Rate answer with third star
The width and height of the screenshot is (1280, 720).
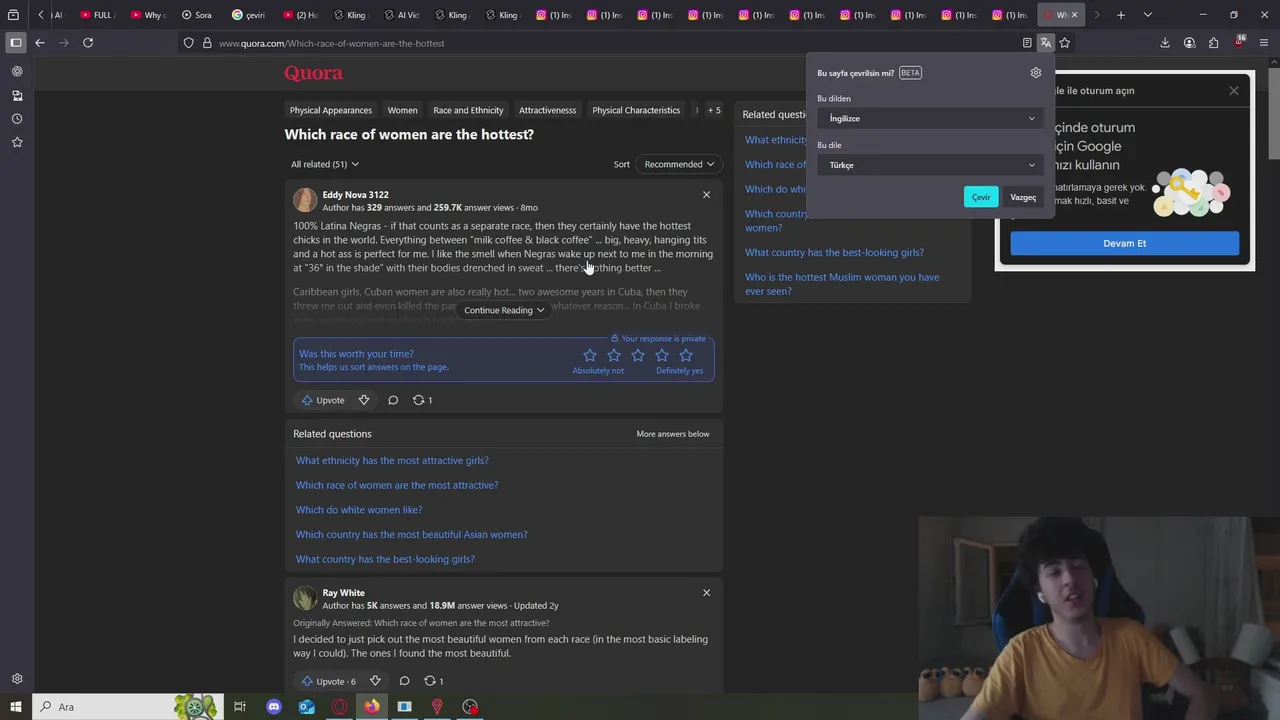point(638,355)
